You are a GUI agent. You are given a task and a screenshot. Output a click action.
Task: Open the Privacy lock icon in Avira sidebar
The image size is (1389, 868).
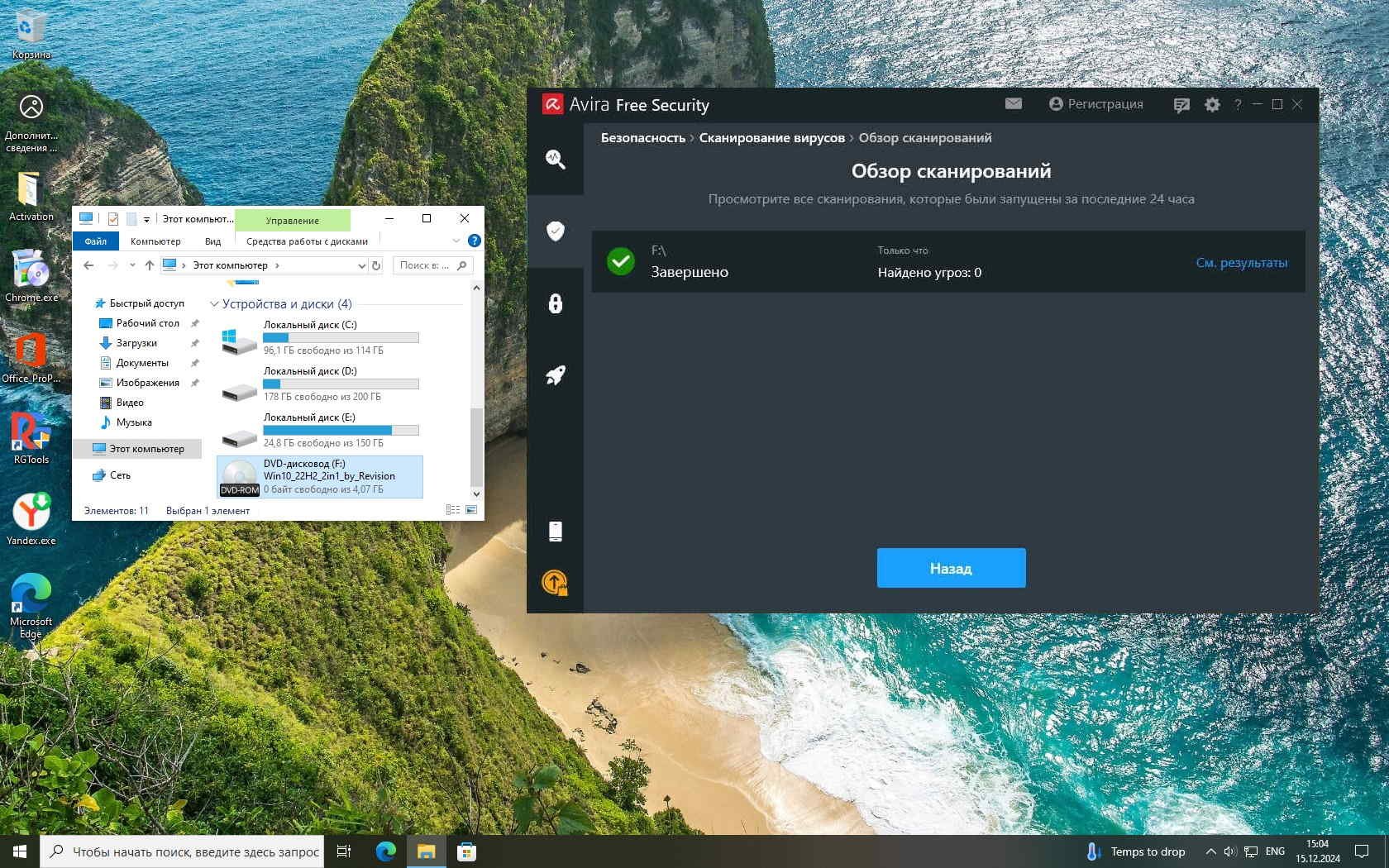click(x=555, y=303)
